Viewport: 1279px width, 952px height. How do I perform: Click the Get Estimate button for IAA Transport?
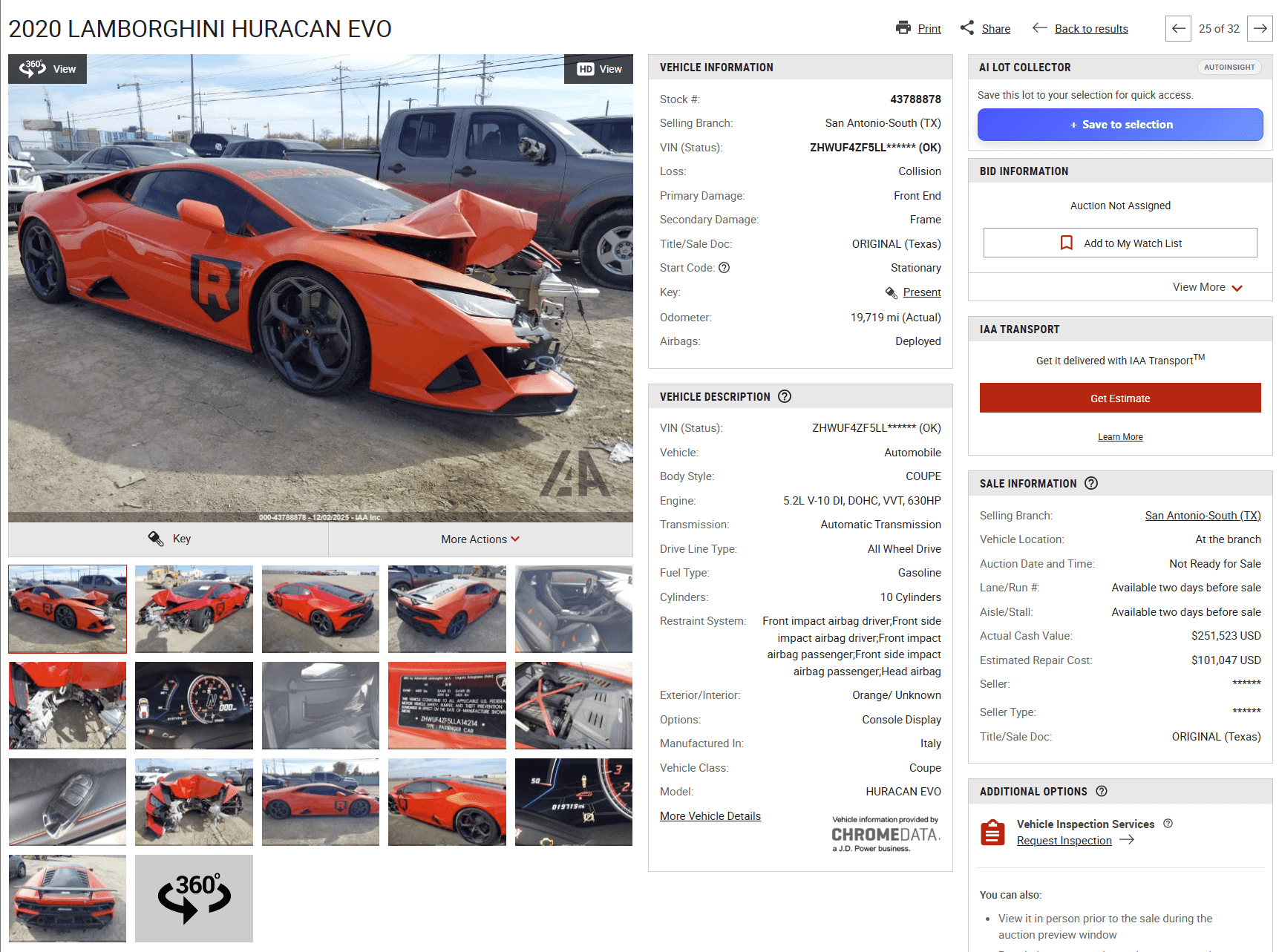pos(1119,398)
